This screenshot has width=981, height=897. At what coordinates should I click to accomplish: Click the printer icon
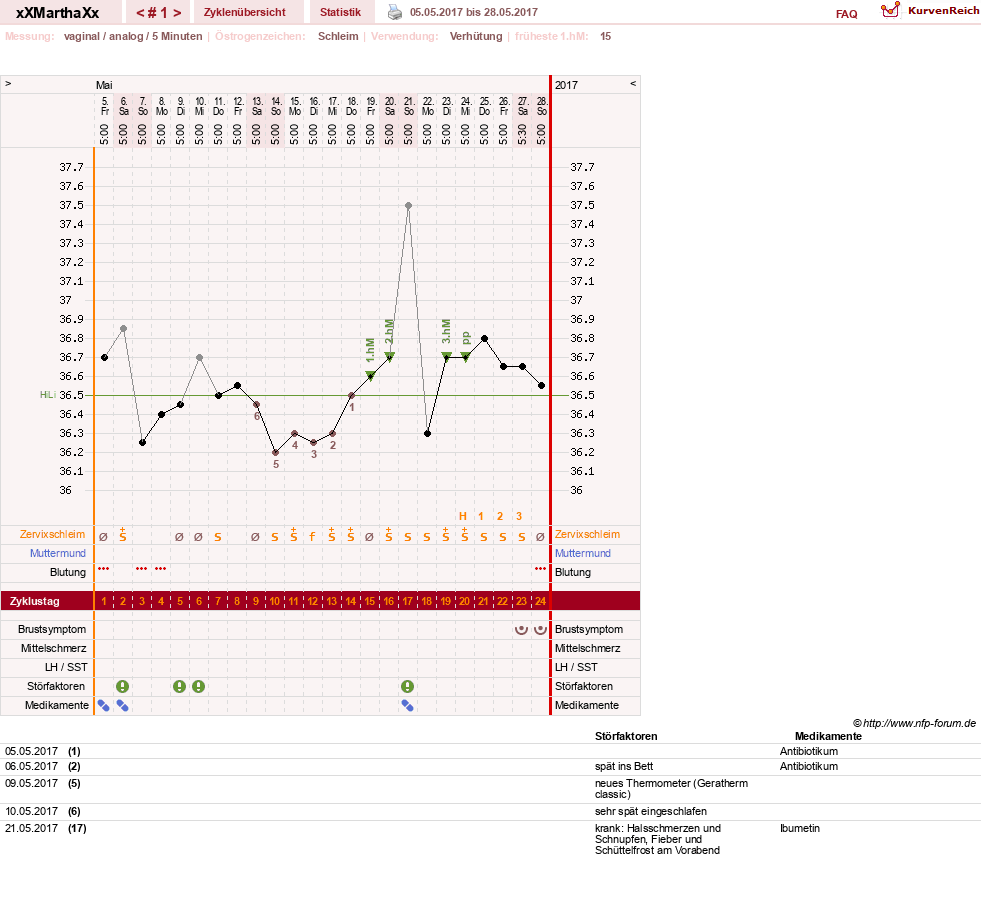point(395,12)
